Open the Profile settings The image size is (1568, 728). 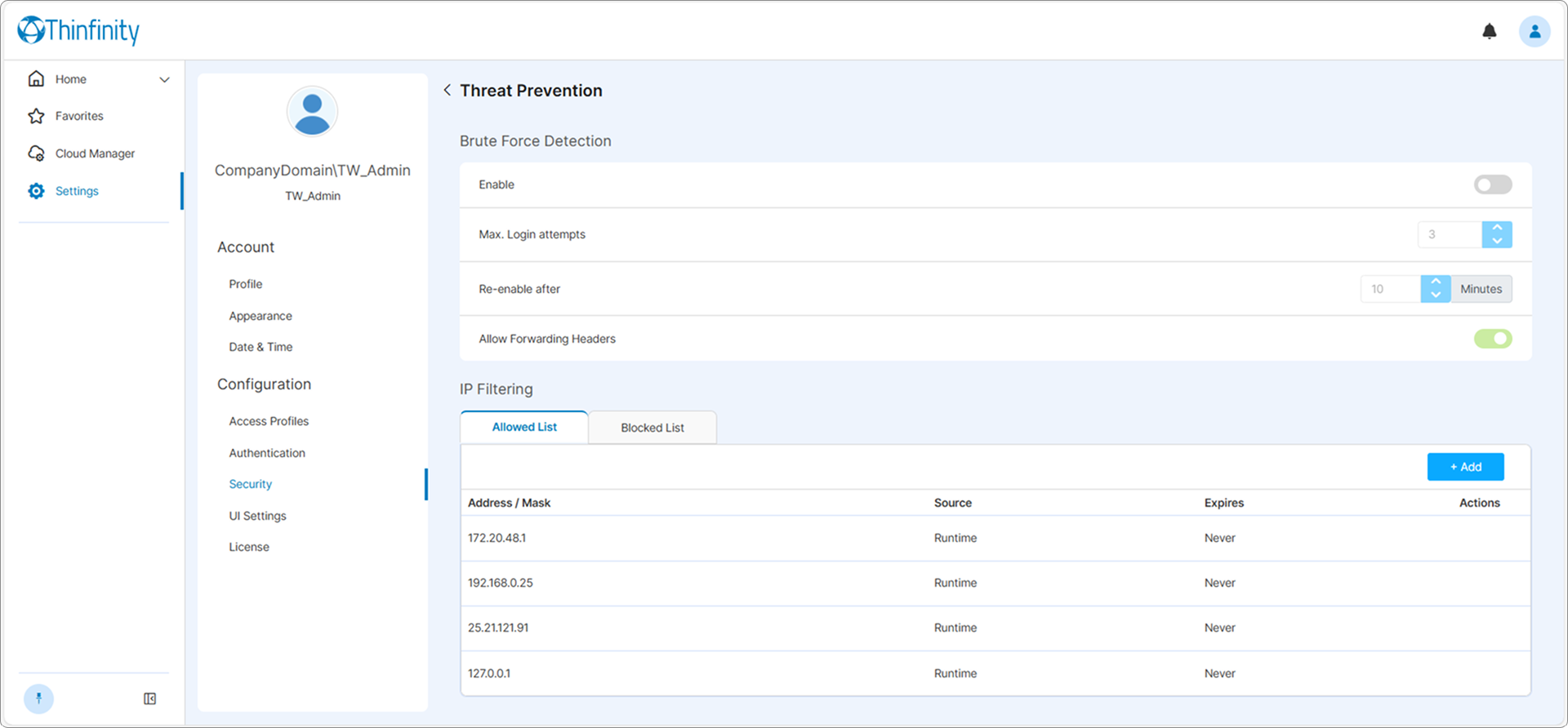tap(246, 284)
